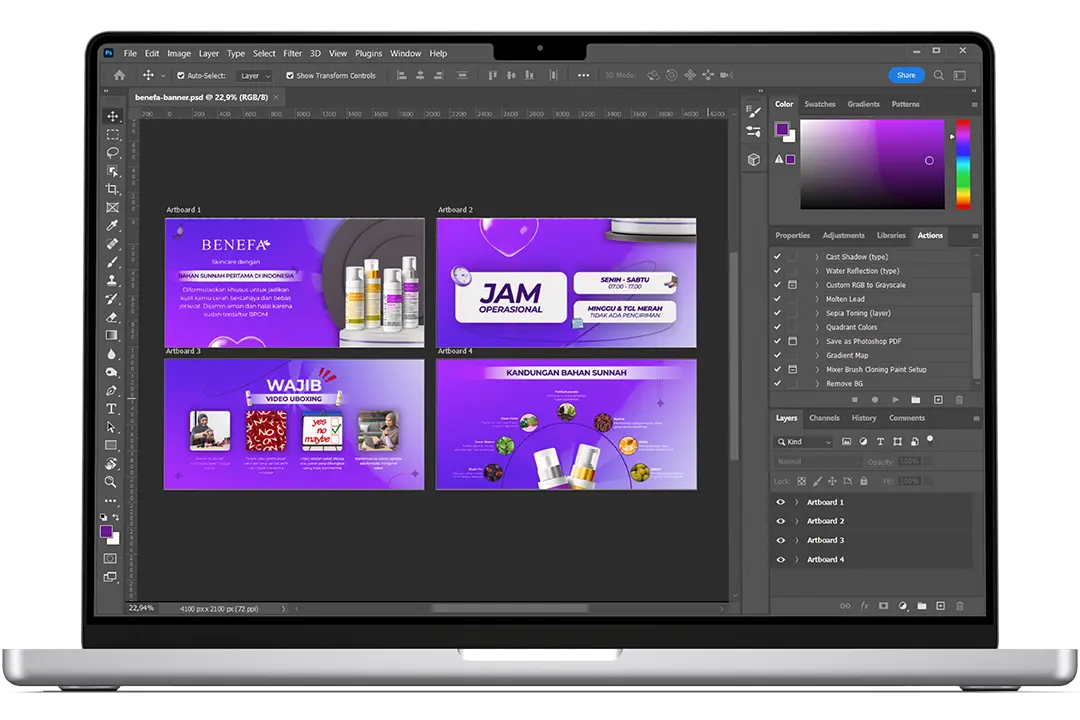This screenshot has width=1080, height=720.
Task: Select the Move tool
Action: coord(112,117)
